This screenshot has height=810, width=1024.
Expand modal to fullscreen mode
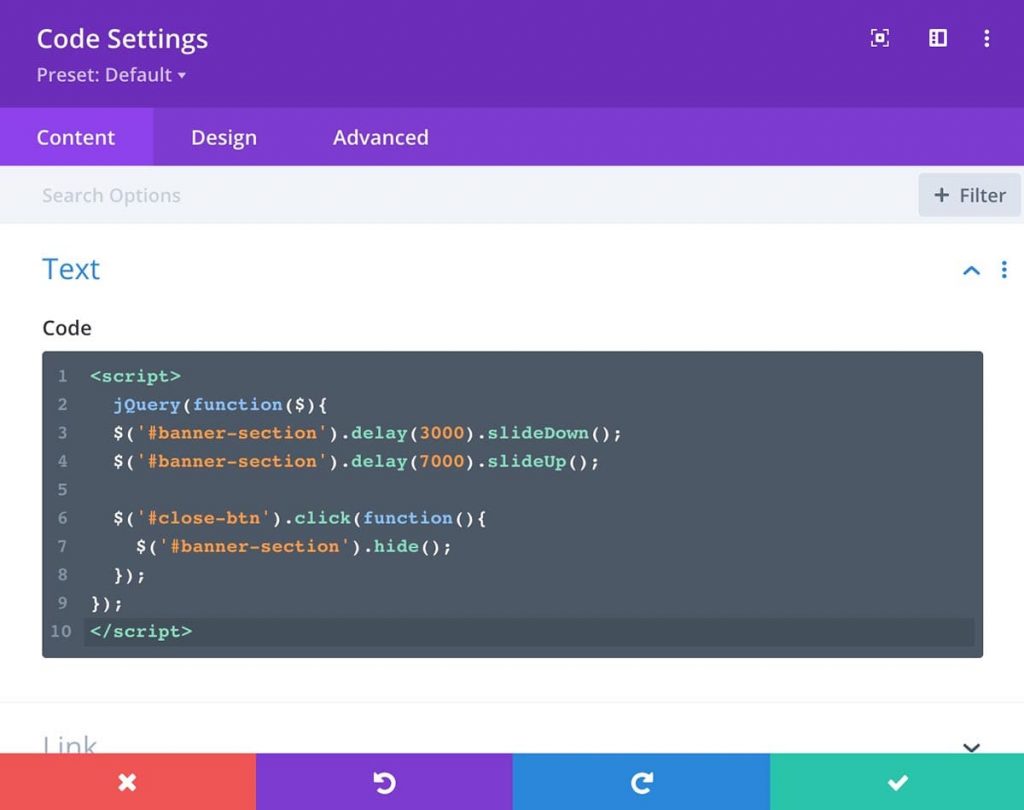click(879, 38)
